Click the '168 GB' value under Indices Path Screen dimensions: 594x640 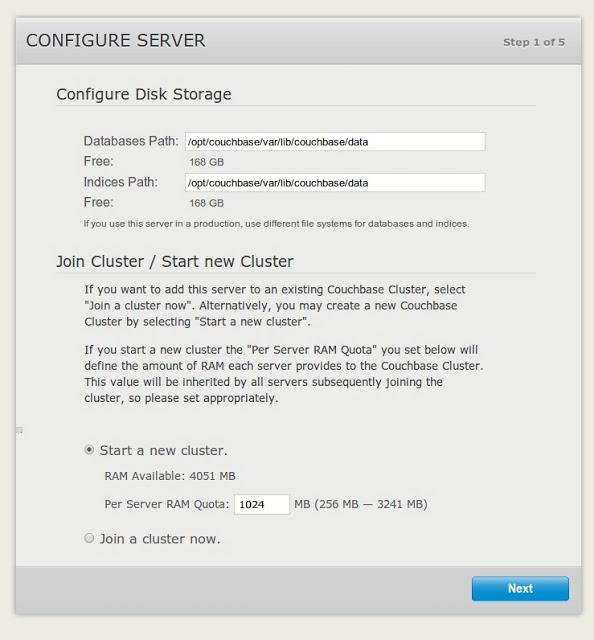(206, 203)
